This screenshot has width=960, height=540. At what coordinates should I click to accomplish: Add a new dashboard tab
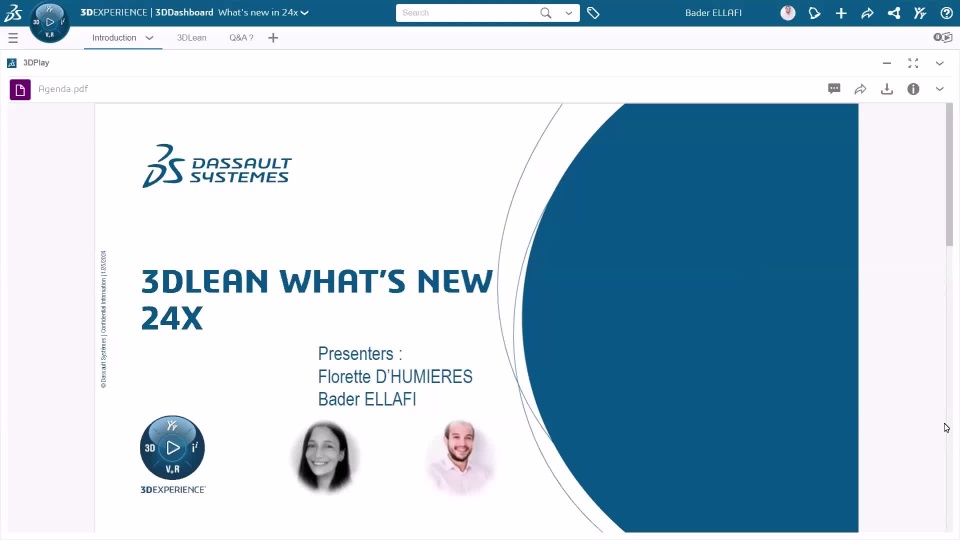pos(273,38)
